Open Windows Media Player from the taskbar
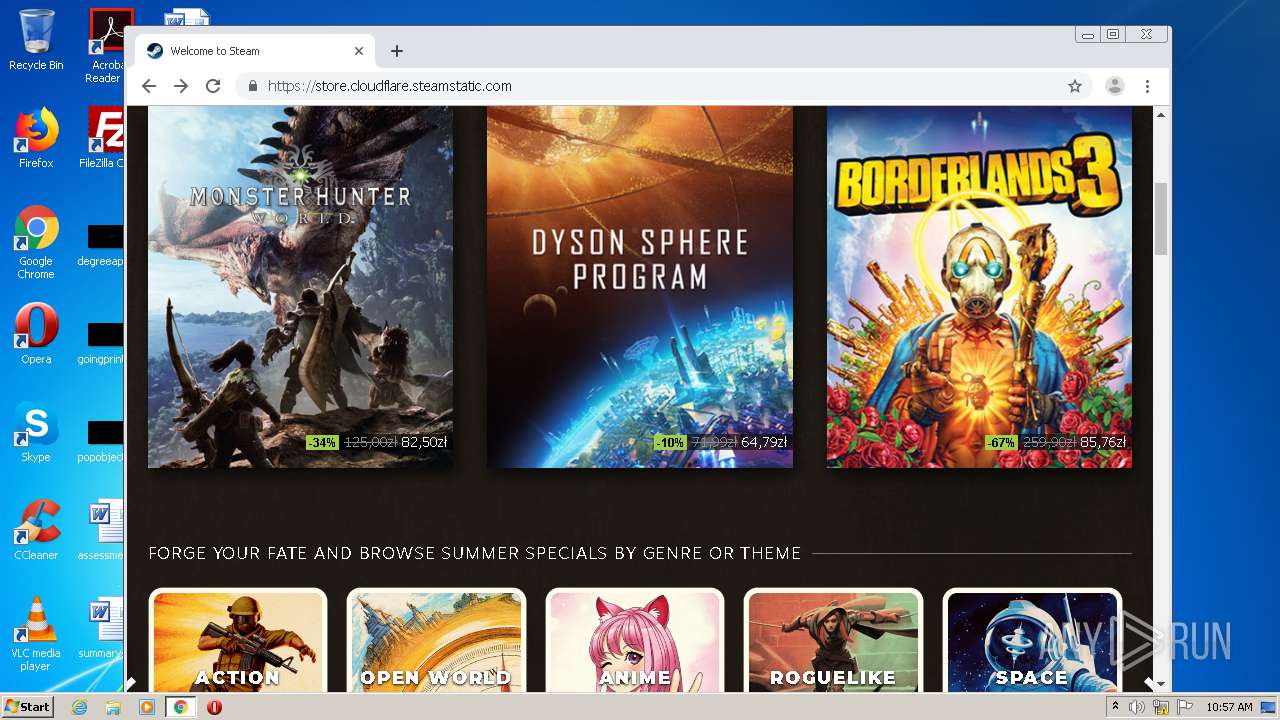 coord(147,707)
